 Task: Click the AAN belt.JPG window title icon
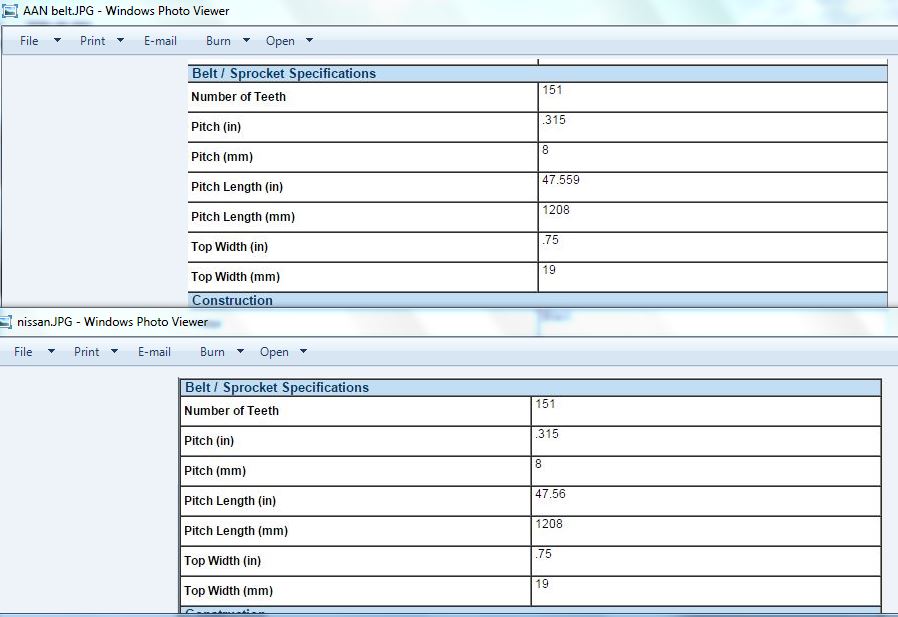coord(10,11)
